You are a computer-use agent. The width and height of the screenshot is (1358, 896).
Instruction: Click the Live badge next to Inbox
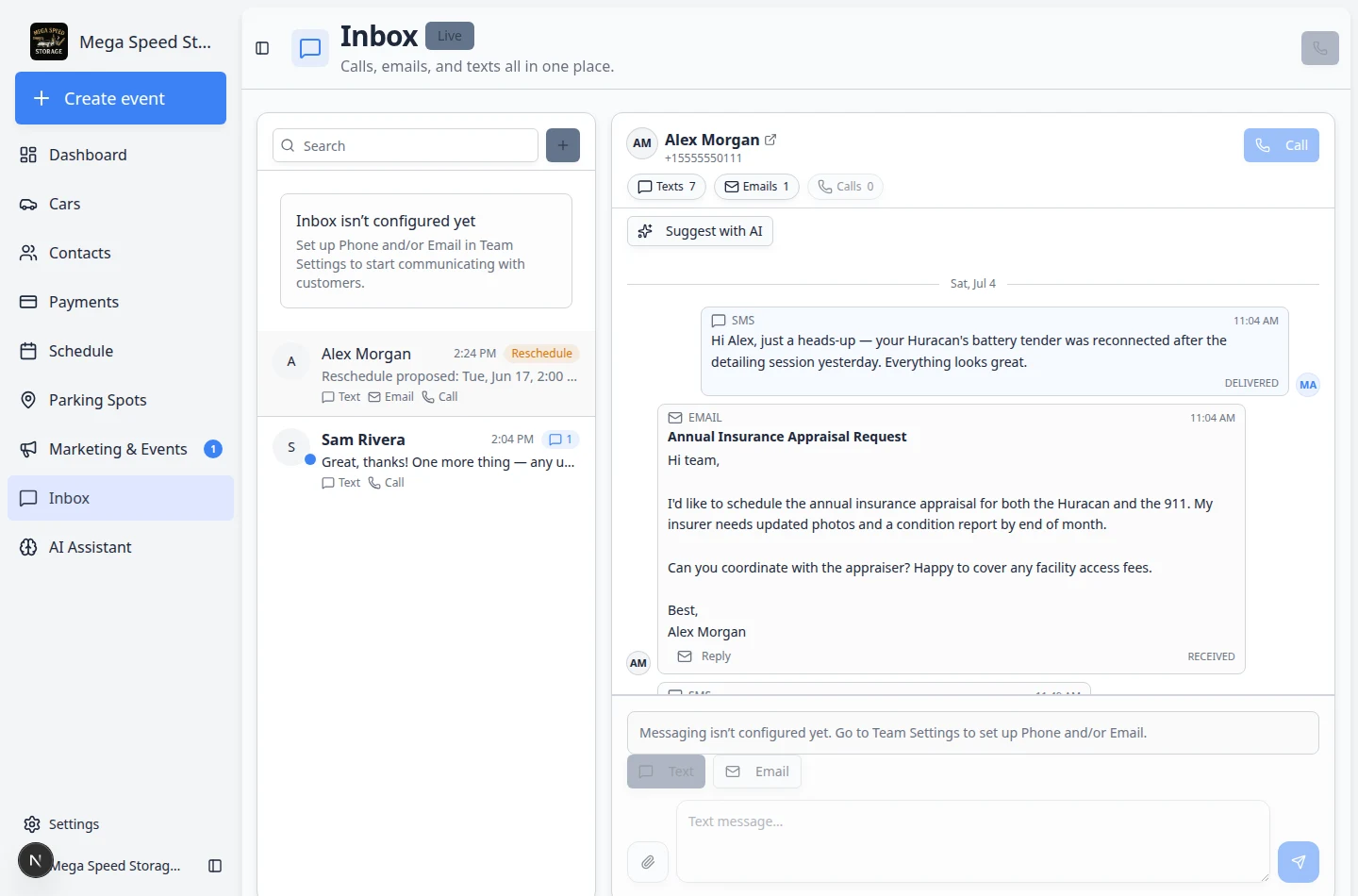pyautogui.click(x=450, y=36)
